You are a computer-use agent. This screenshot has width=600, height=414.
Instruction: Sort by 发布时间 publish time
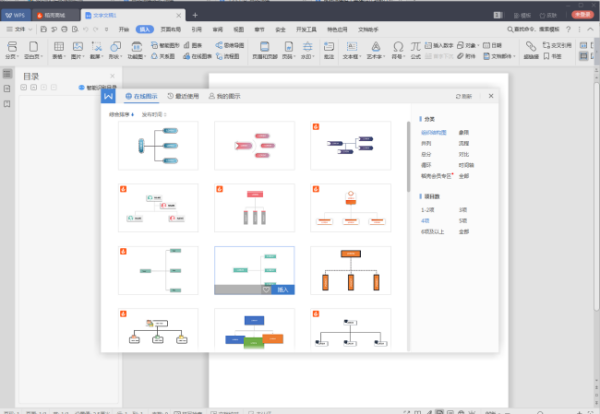click(154, 114)
